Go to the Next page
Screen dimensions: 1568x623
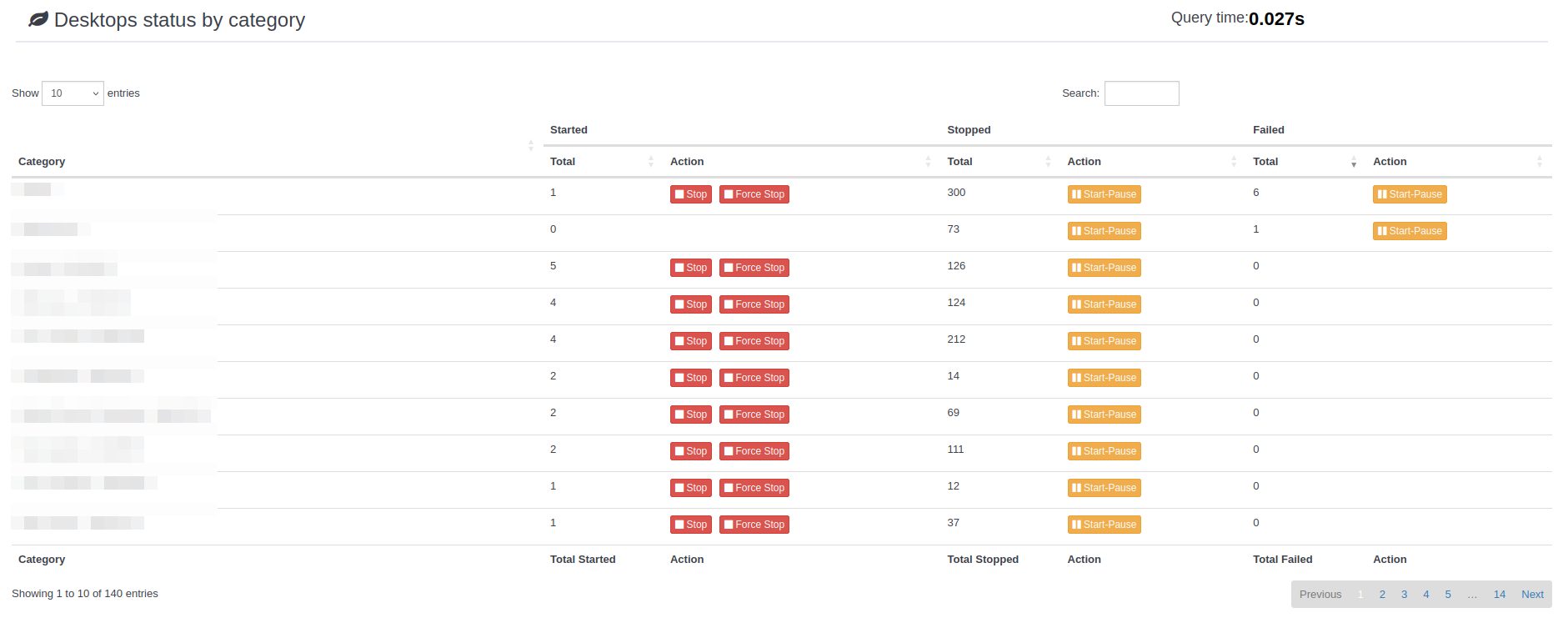(x=1532, y=595)
